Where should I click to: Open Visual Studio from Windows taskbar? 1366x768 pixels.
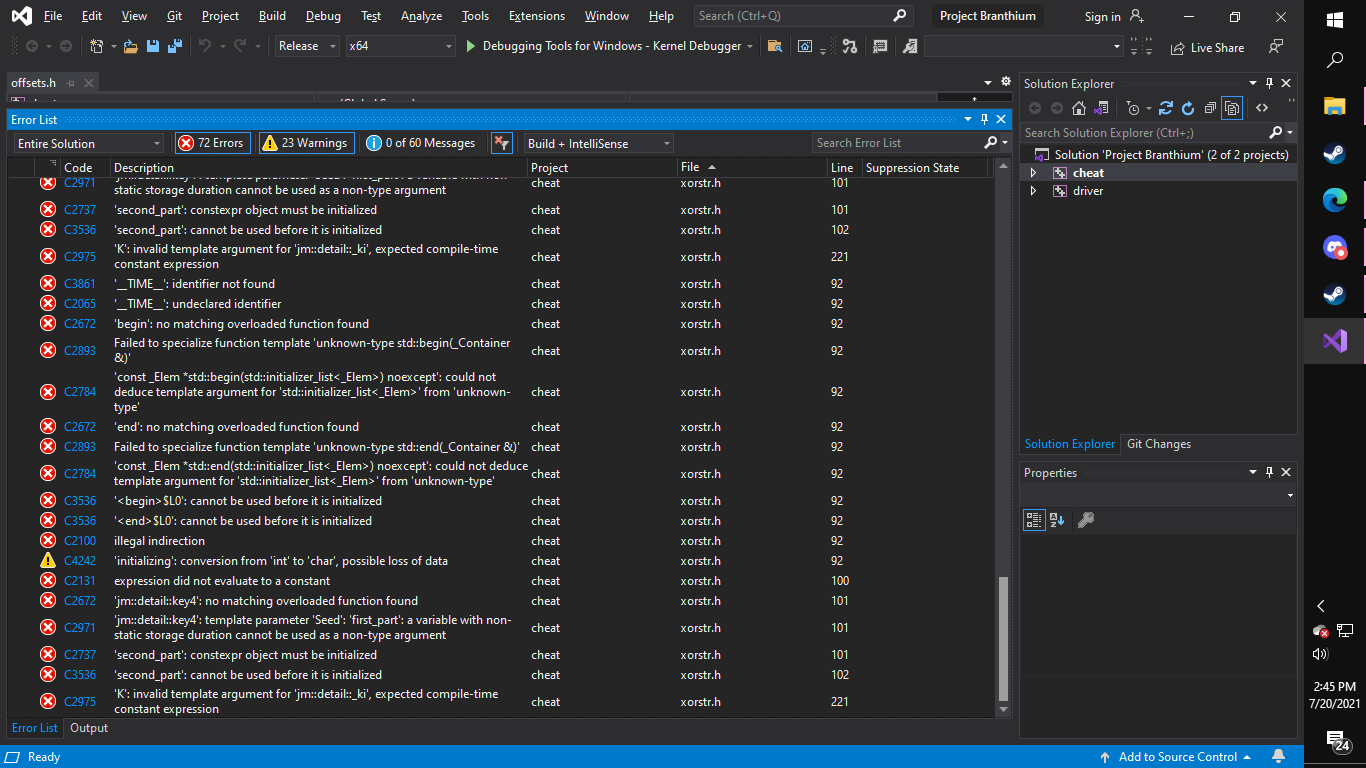tap(1335, 340)
